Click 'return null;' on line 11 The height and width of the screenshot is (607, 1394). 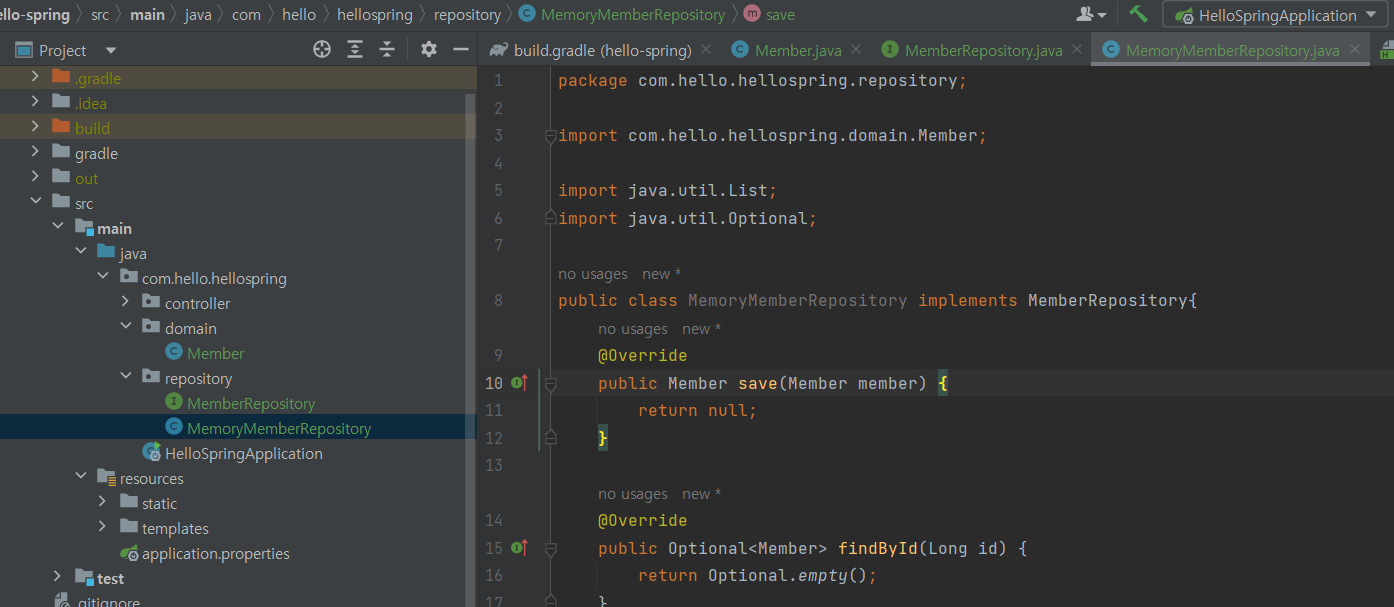[x=697, y=410]
